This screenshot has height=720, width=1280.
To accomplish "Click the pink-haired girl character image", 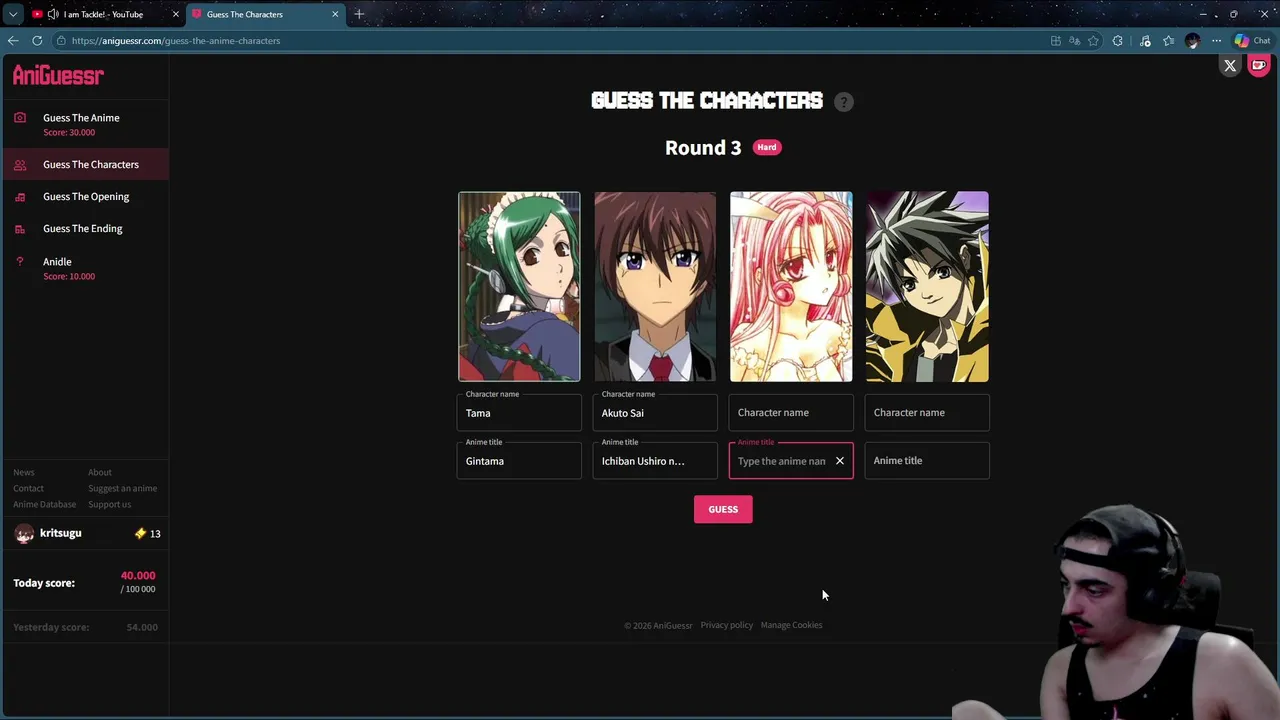I will coord(791,287).
